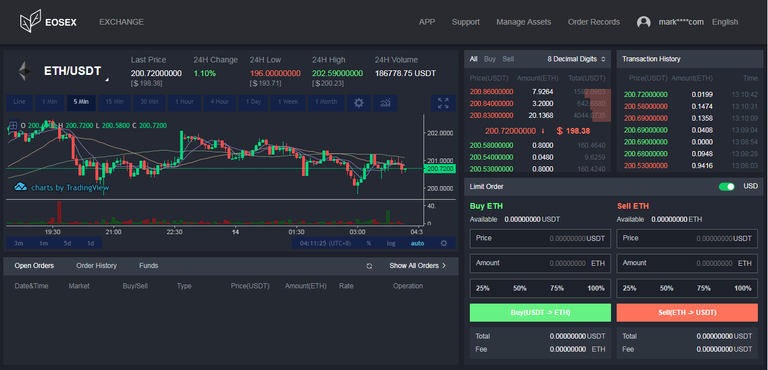Switch to Funds tab
768x370 pixels.
(148, 266)
